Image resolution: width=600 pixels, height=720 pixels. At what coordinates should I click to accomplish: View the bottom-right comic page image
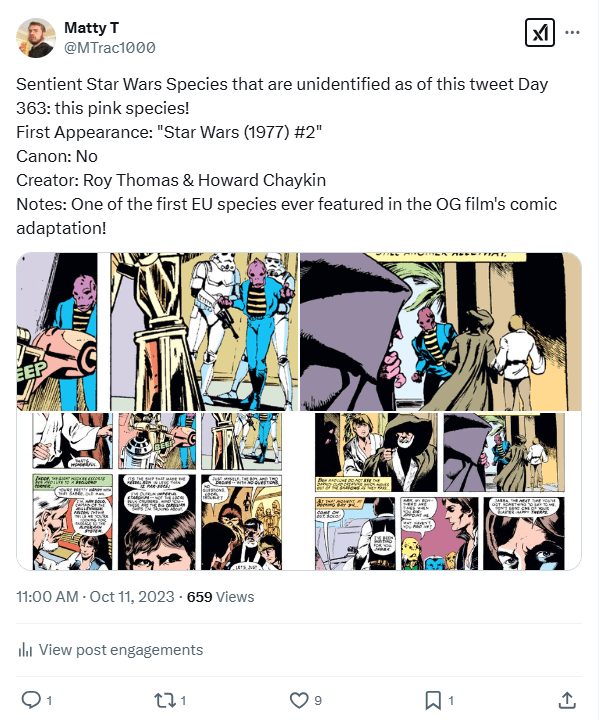point(441,491)
